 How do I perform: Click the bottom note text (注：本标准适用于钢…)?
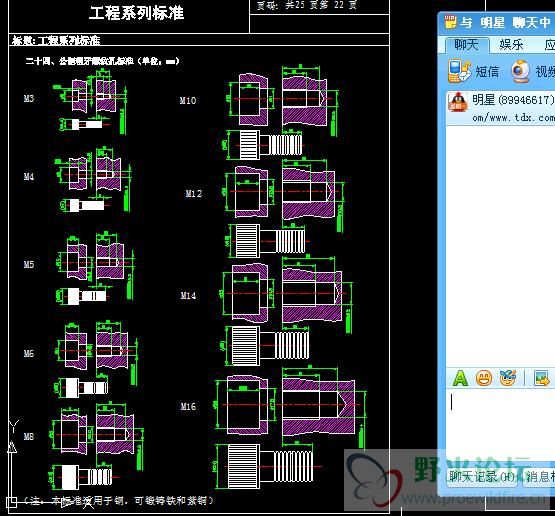118,500
